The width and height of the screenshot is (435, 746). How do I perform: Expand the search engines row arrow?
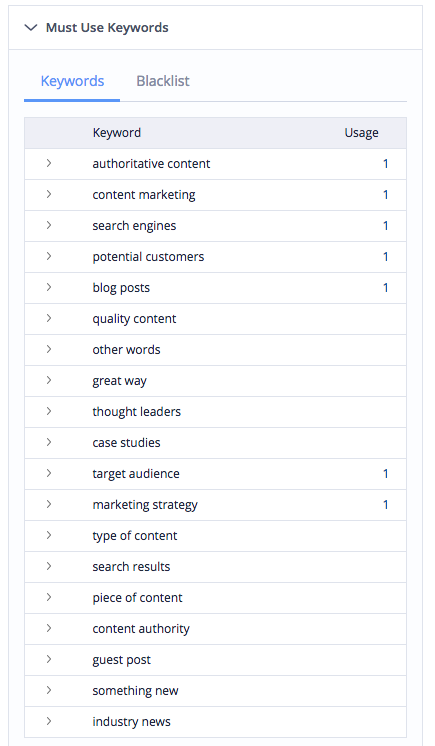click(x=49, y=225)
